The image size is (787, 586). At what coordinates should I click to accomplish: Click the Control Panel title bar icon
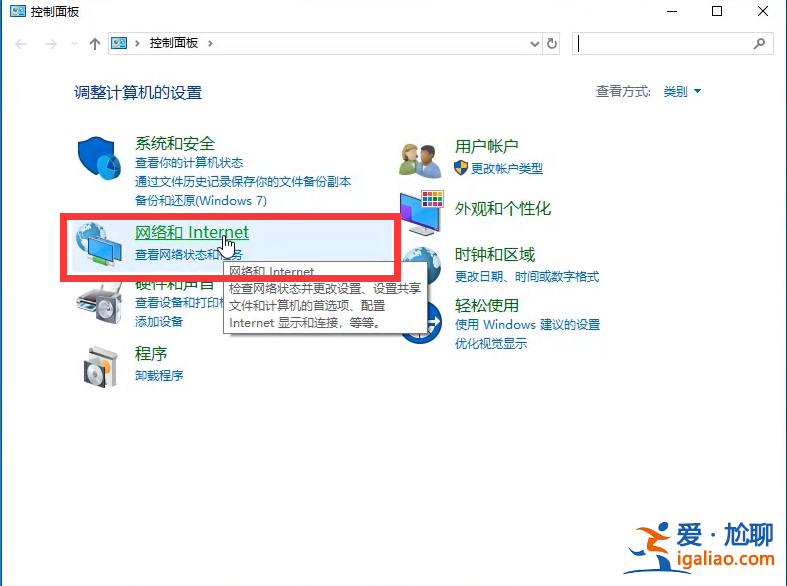[x=18, y=11]
